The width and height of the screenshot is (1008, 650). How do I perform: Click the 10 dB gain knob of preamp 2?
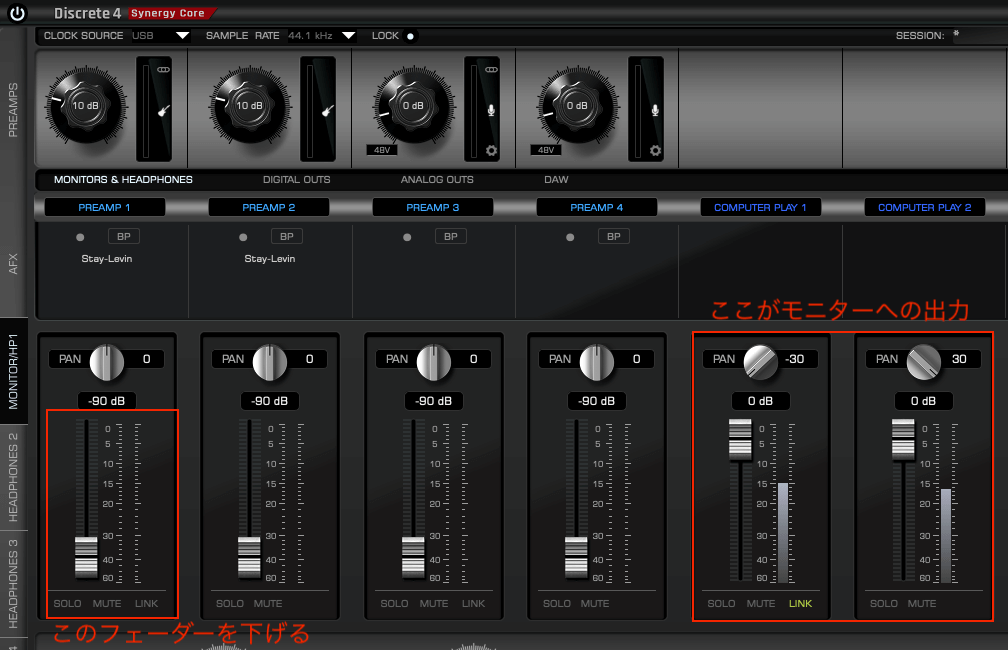[x=249, y=105]
